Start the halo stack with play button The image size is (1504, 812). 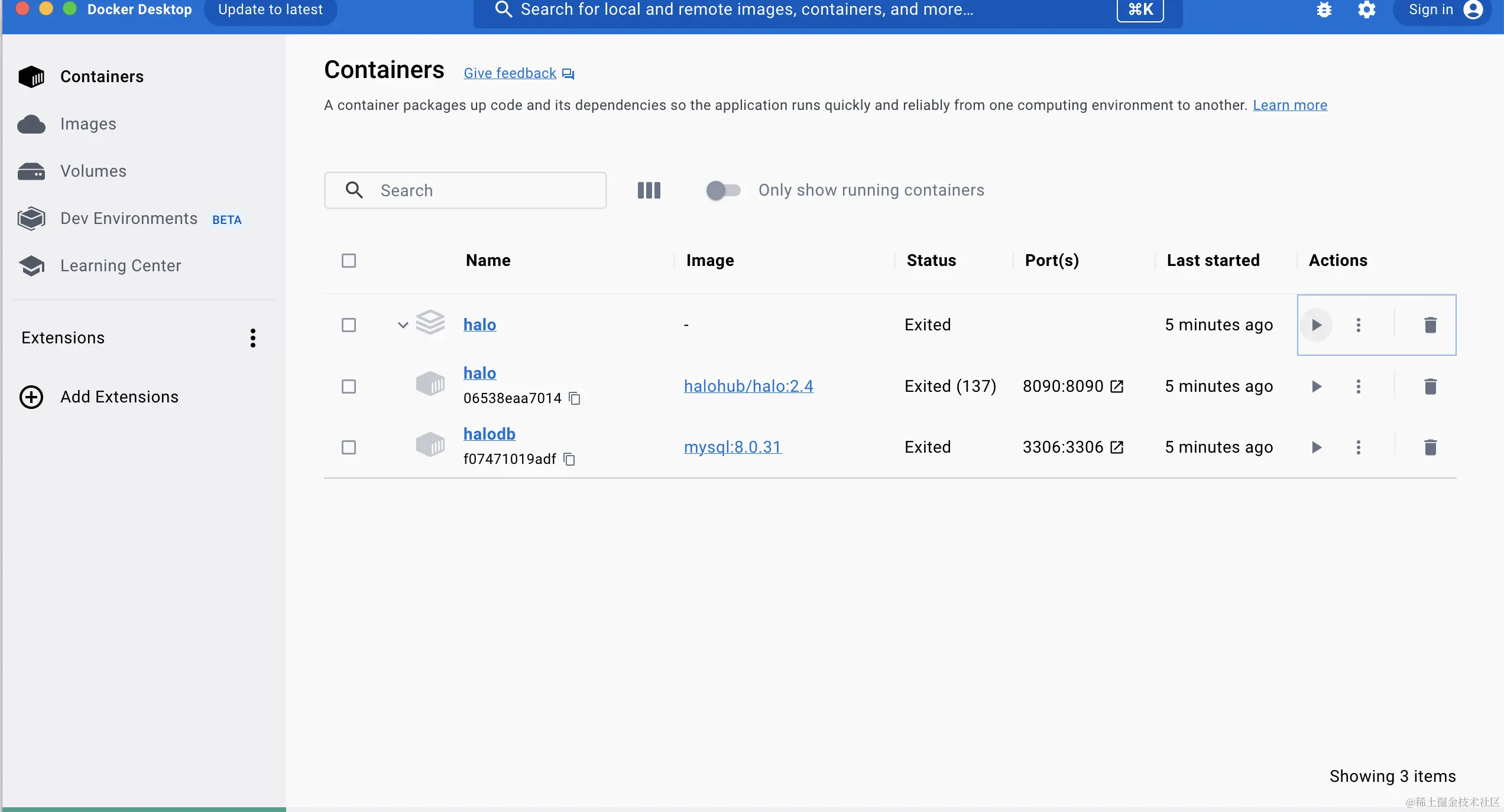[x=1316, y=325]
